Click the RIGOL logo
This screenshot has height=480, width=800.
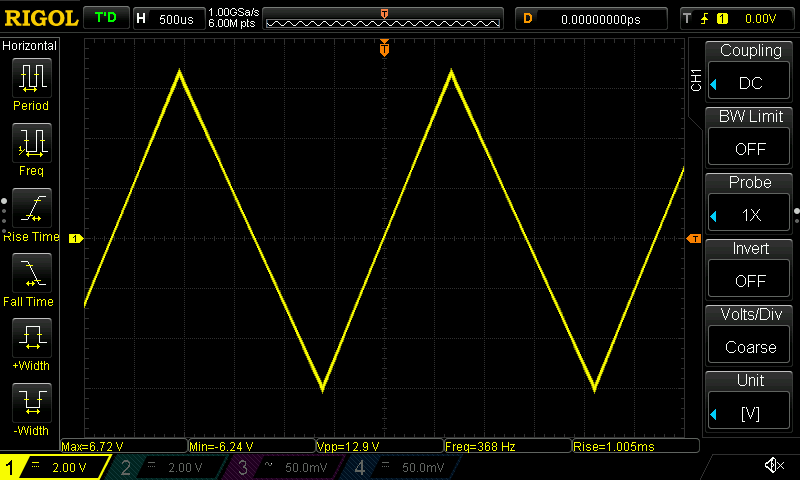click(x=41, y=18)
